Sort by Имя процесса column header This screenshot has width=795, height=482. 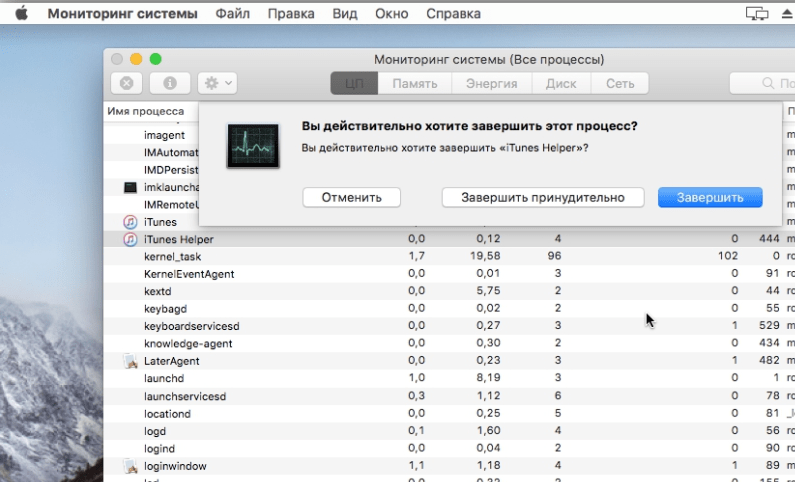(146, 111)
